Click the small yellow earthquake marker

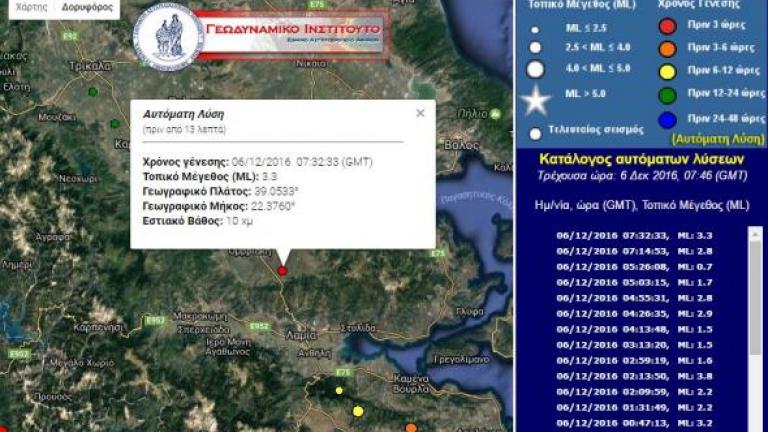(x=339, y=390)
